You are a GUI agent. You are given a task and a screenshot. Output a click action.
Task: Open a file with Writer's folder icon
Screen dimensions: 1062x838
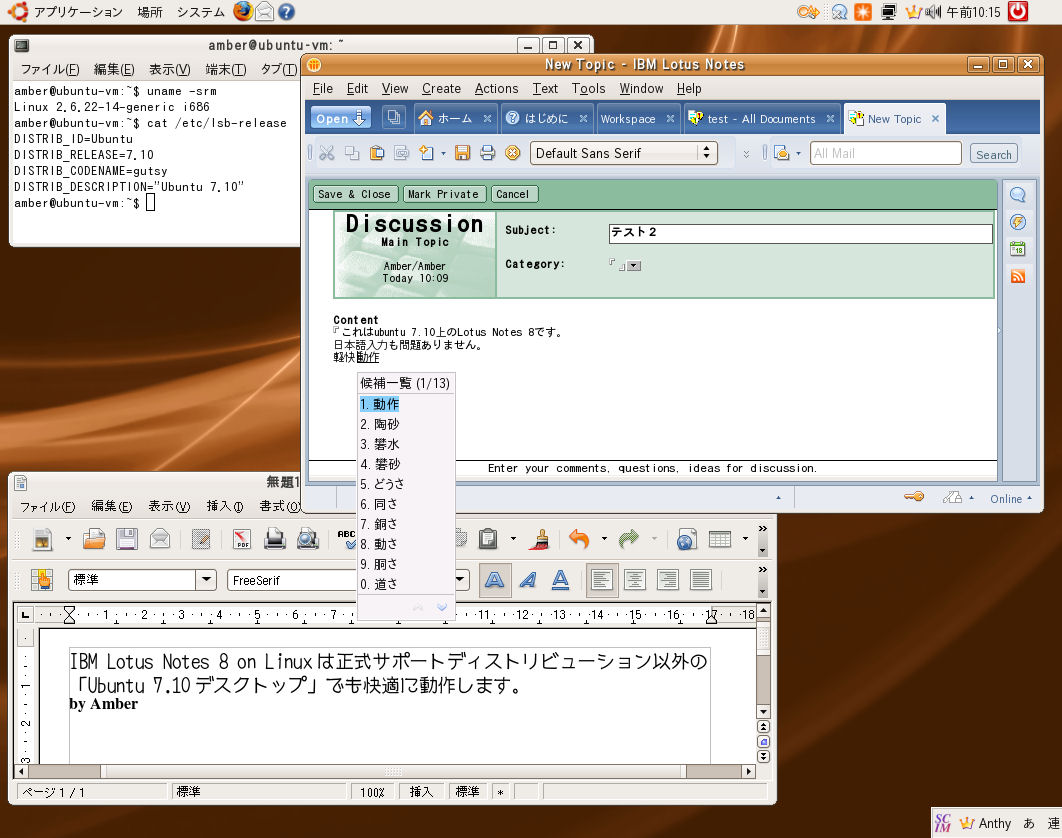(x=94, y=539)
